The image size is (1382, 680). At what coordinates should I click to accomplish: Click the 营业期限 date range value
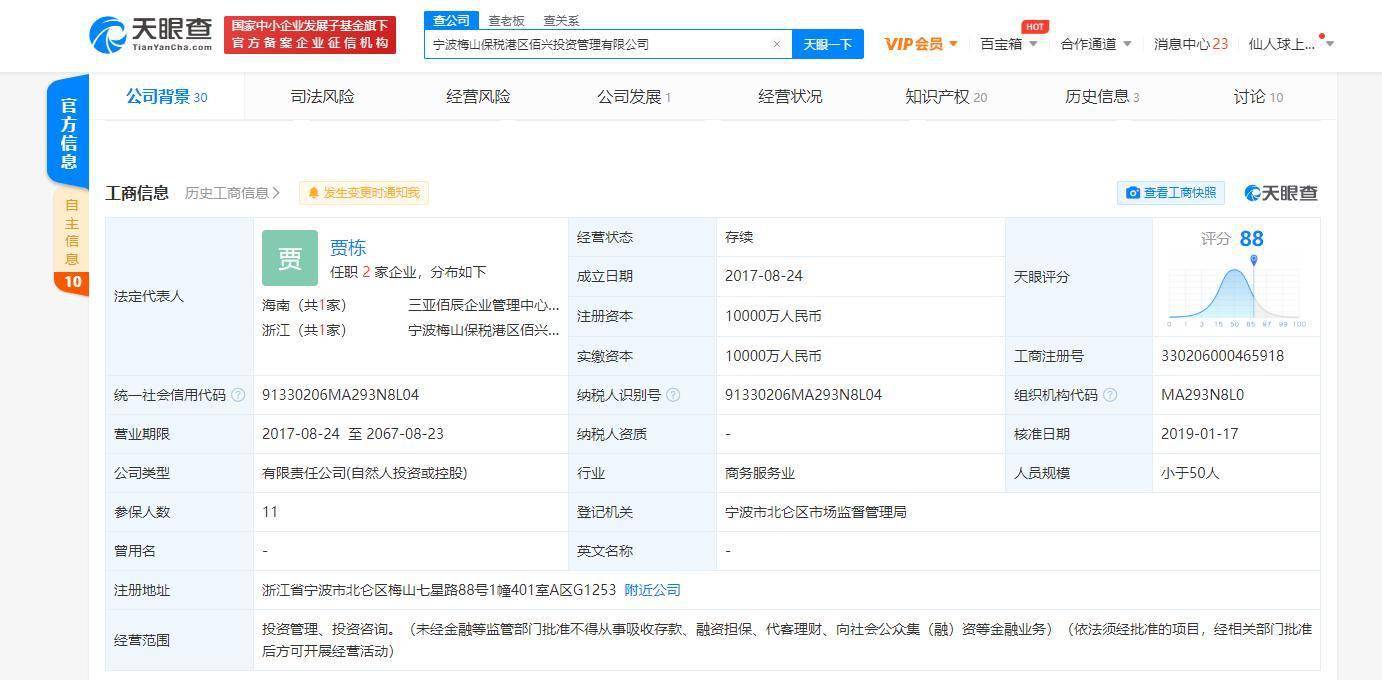click(353, 434)
